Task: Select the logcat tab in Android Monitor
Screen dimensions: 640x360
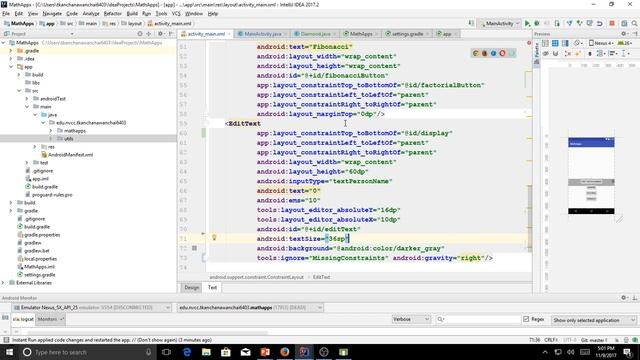Action: click(23, 319)
